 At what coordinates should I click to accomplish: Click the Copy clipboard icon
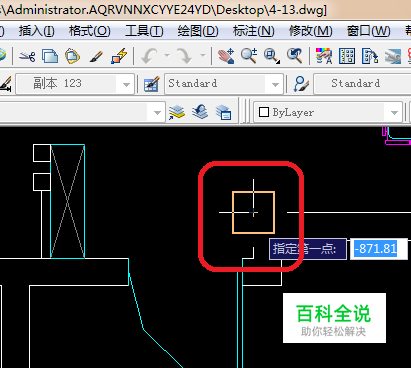pyautogui.click(x=50, y=56)
